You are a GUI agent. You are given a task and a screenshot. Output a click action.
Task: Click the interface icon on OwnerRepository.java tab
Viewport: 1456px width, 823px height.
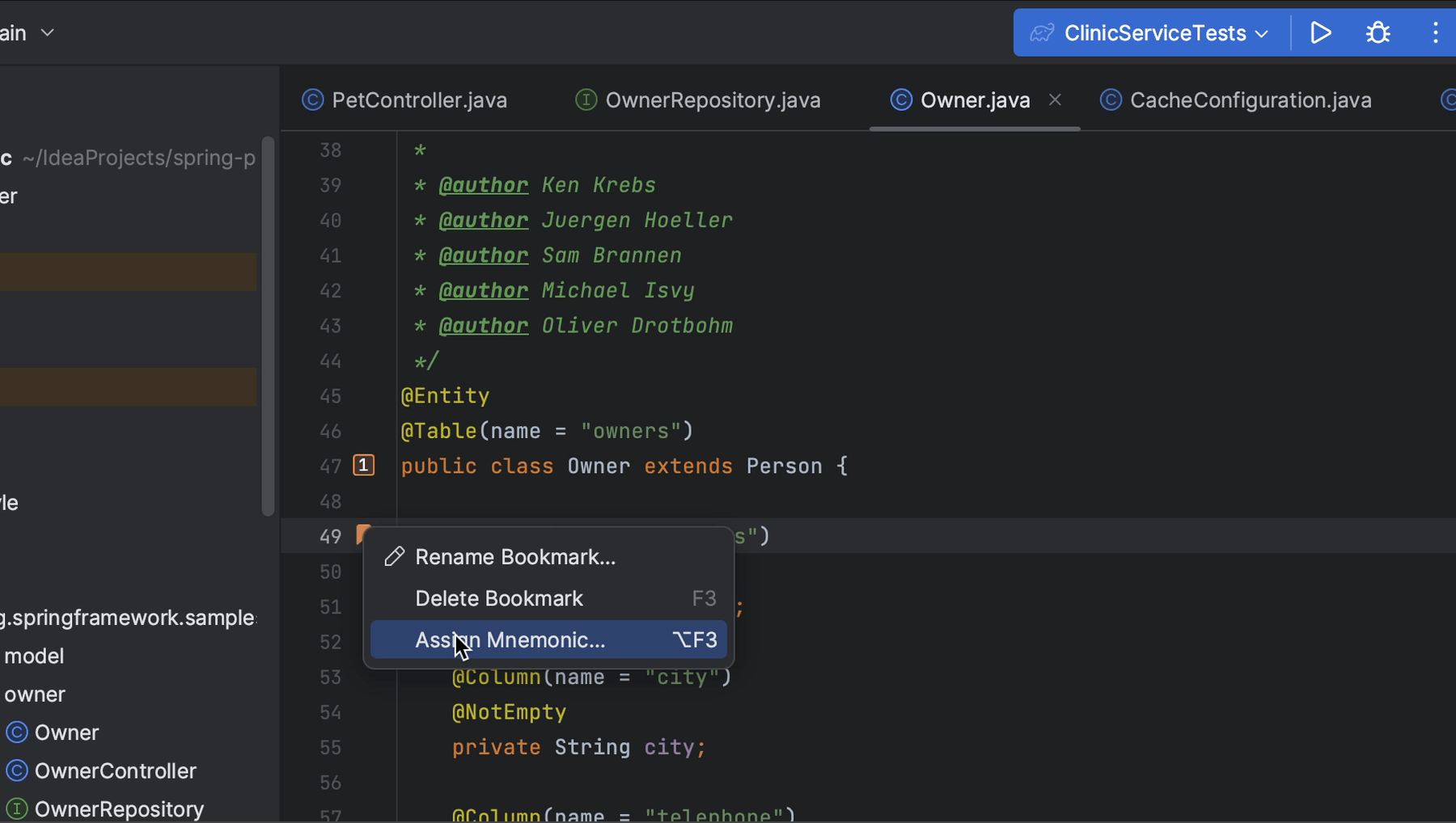[586, 100]
